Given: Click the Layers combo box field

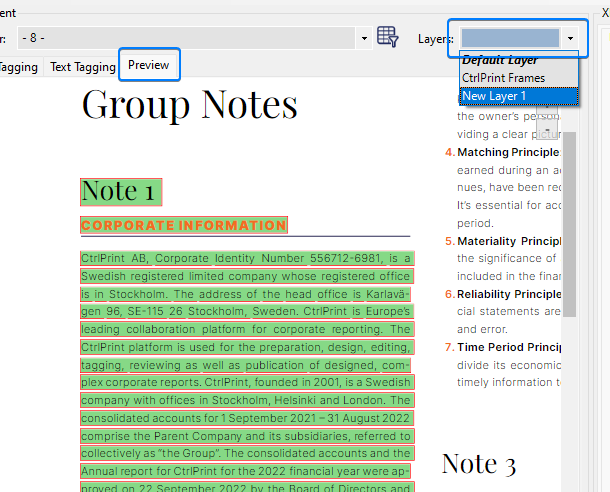Looking at the screenshot, I should 509,38.
